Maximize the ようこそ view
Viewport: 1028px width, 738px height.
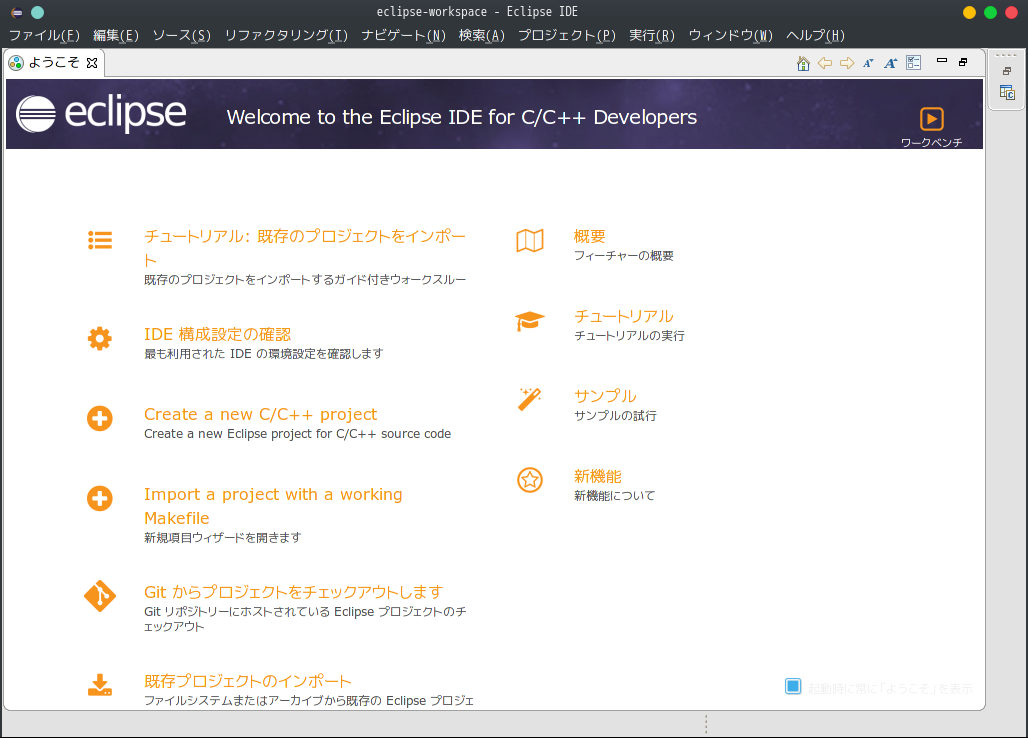963,62
